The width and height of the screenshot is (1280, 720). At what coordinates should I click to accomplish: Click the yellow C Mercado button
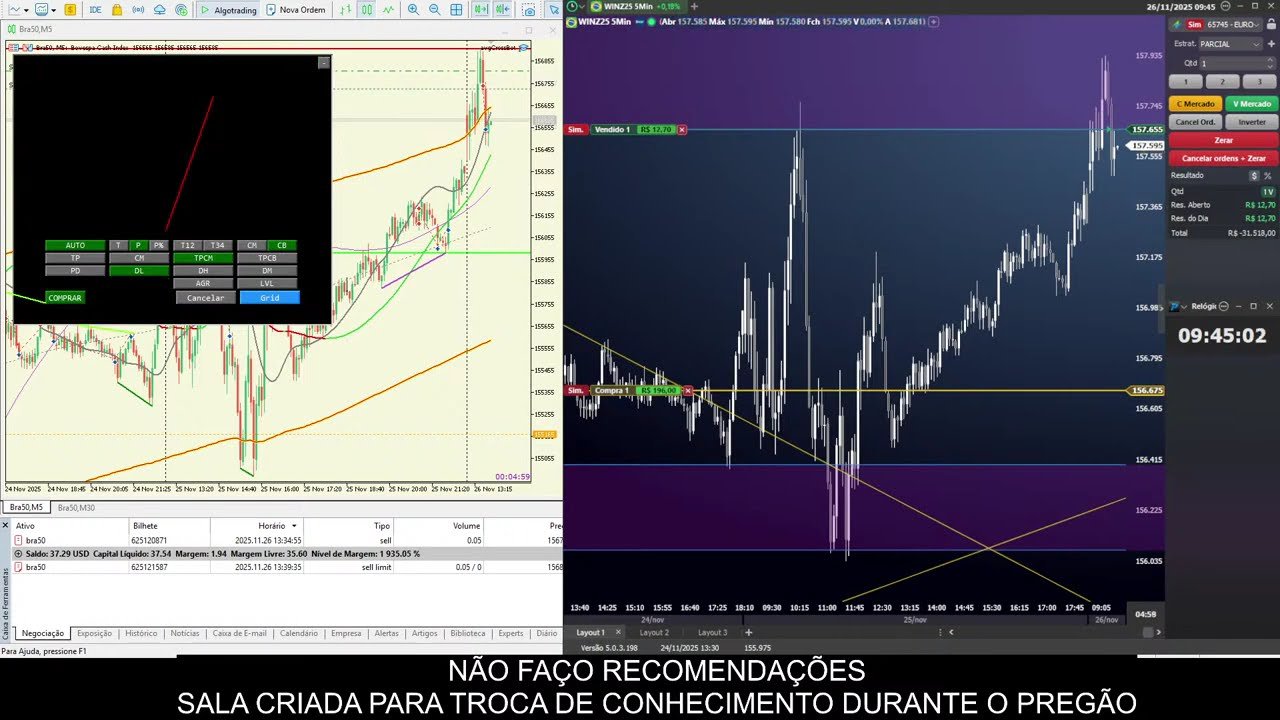tap(1195, 104)
